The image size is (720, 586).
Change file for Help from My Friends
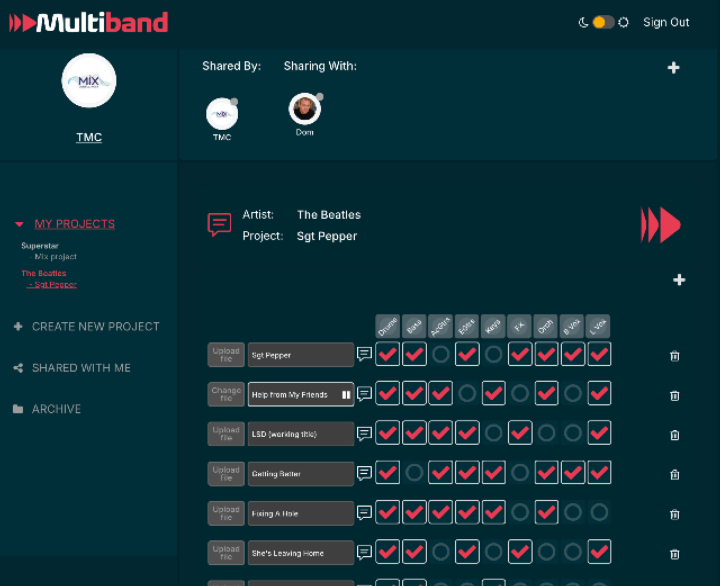226,394
